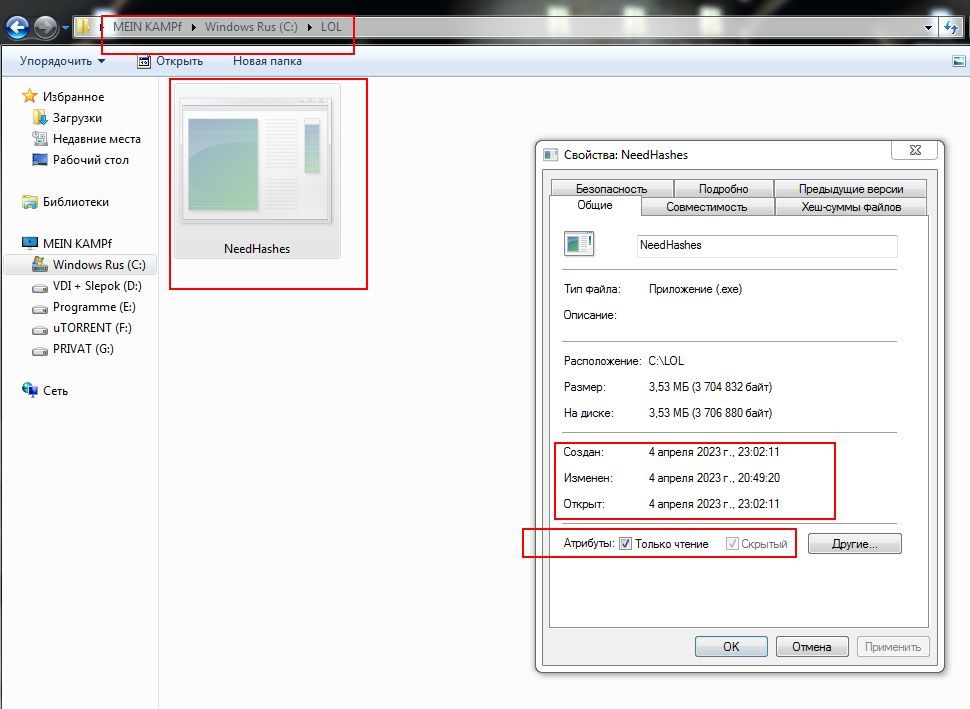Select Избранное star icon in the sidebar
970x709 pixels.
click(x=29, y=96)
